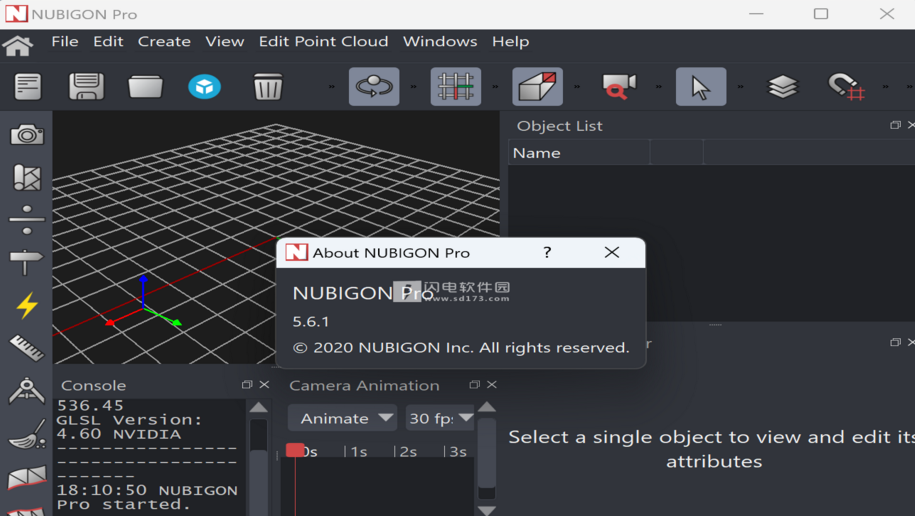Open the Animate dropdown
The image size is (915, 516).
click(343, 418)
